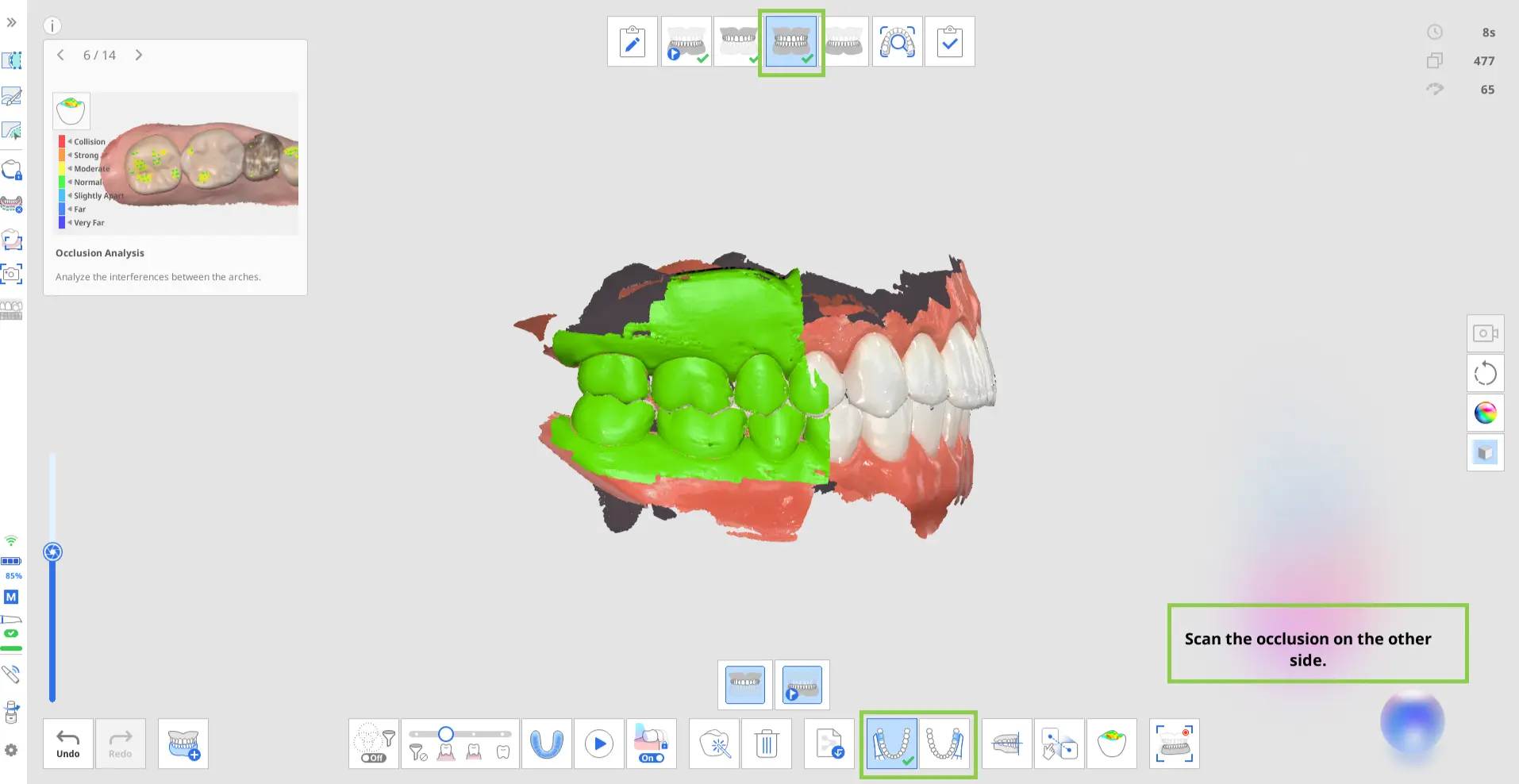
Task: Take a screenshot with the camera icon
Action: pyautogui.click(x=12, y=275)
